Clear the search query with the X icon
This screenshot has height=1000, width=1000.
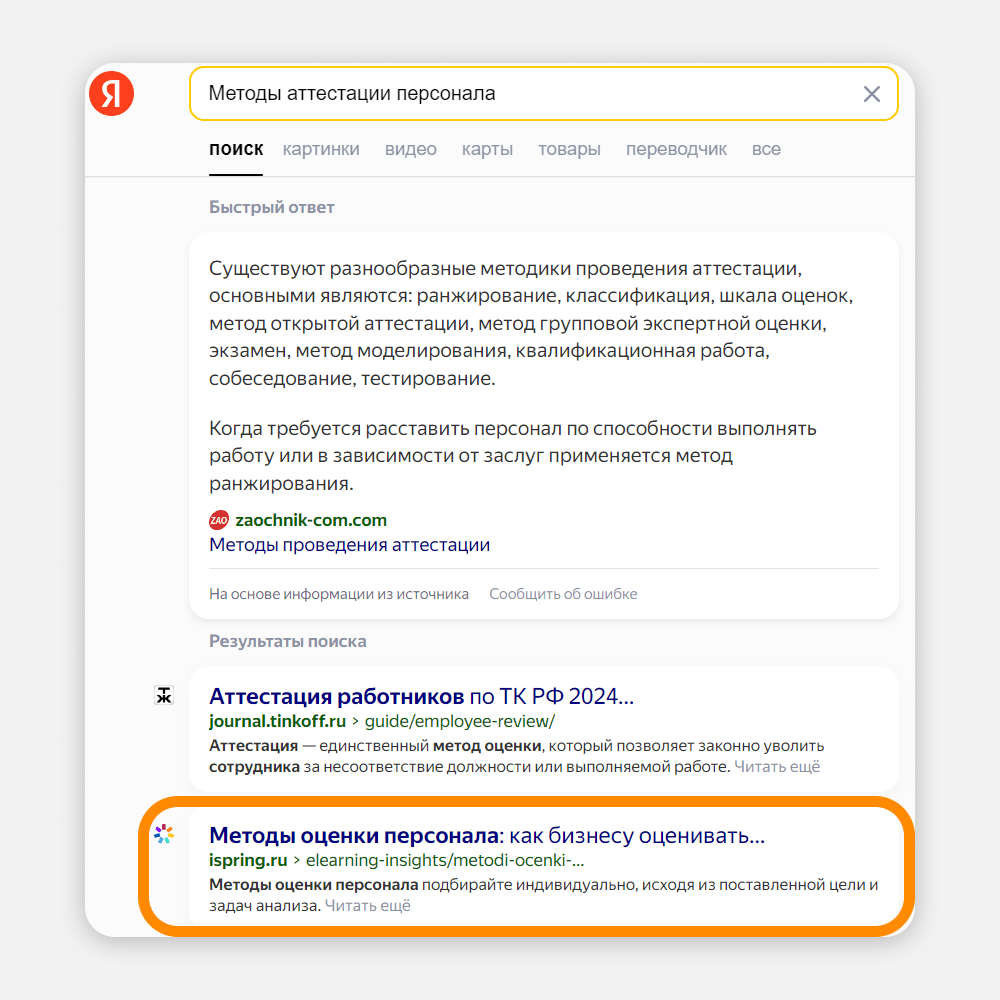pos(872,94)
